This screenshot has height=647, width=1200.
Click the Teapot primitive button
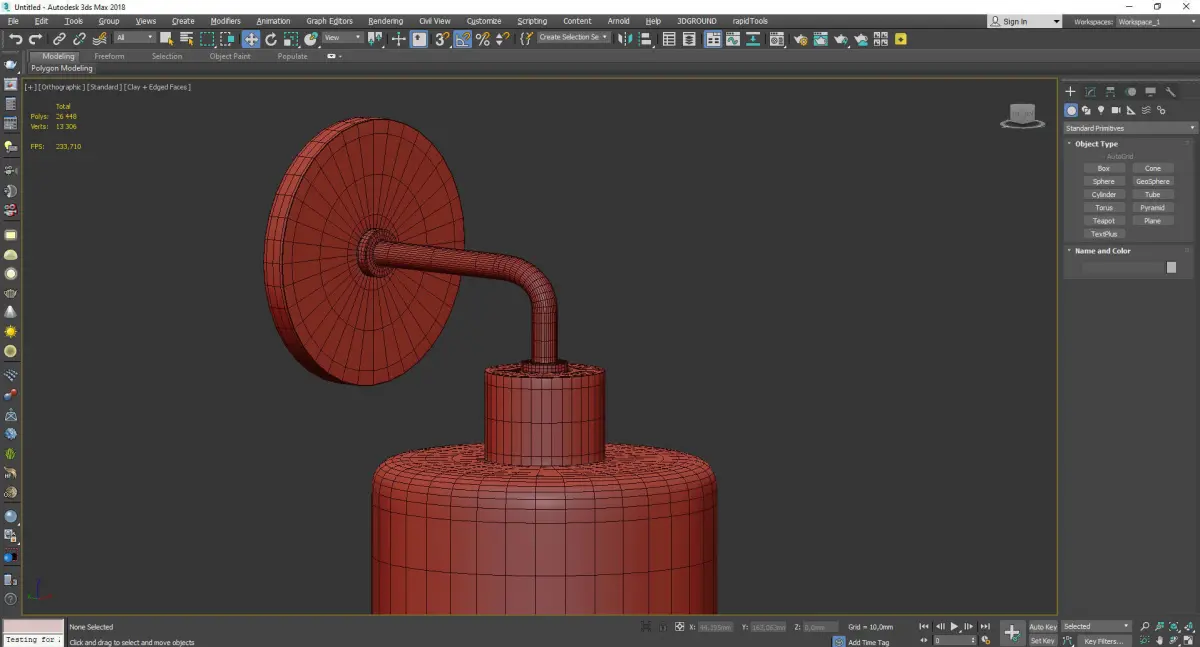(x=1103, y=221)
